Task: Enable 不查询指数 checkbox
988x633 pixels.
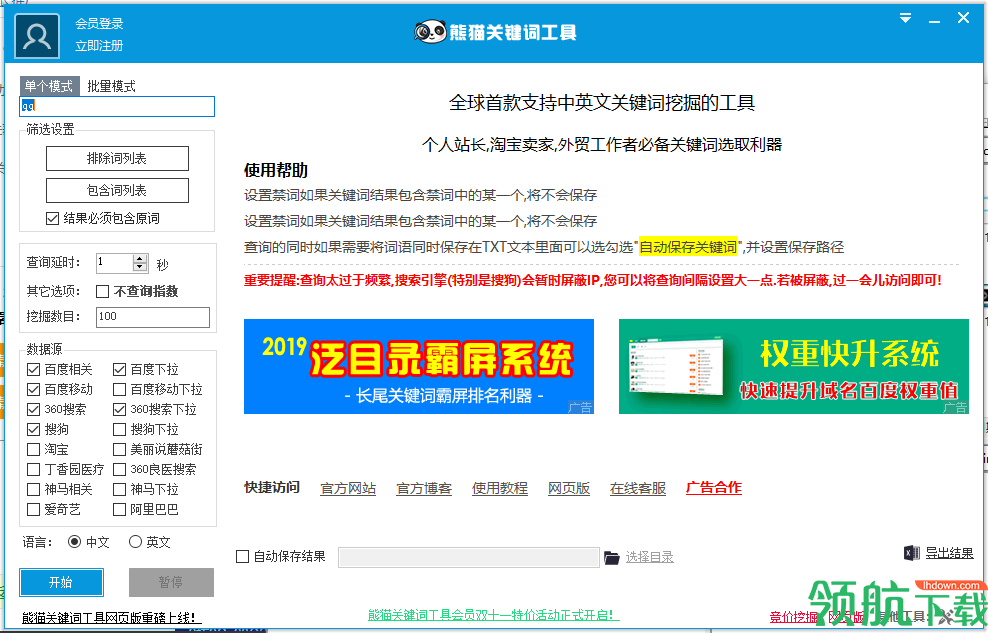Action: point(103,291)
